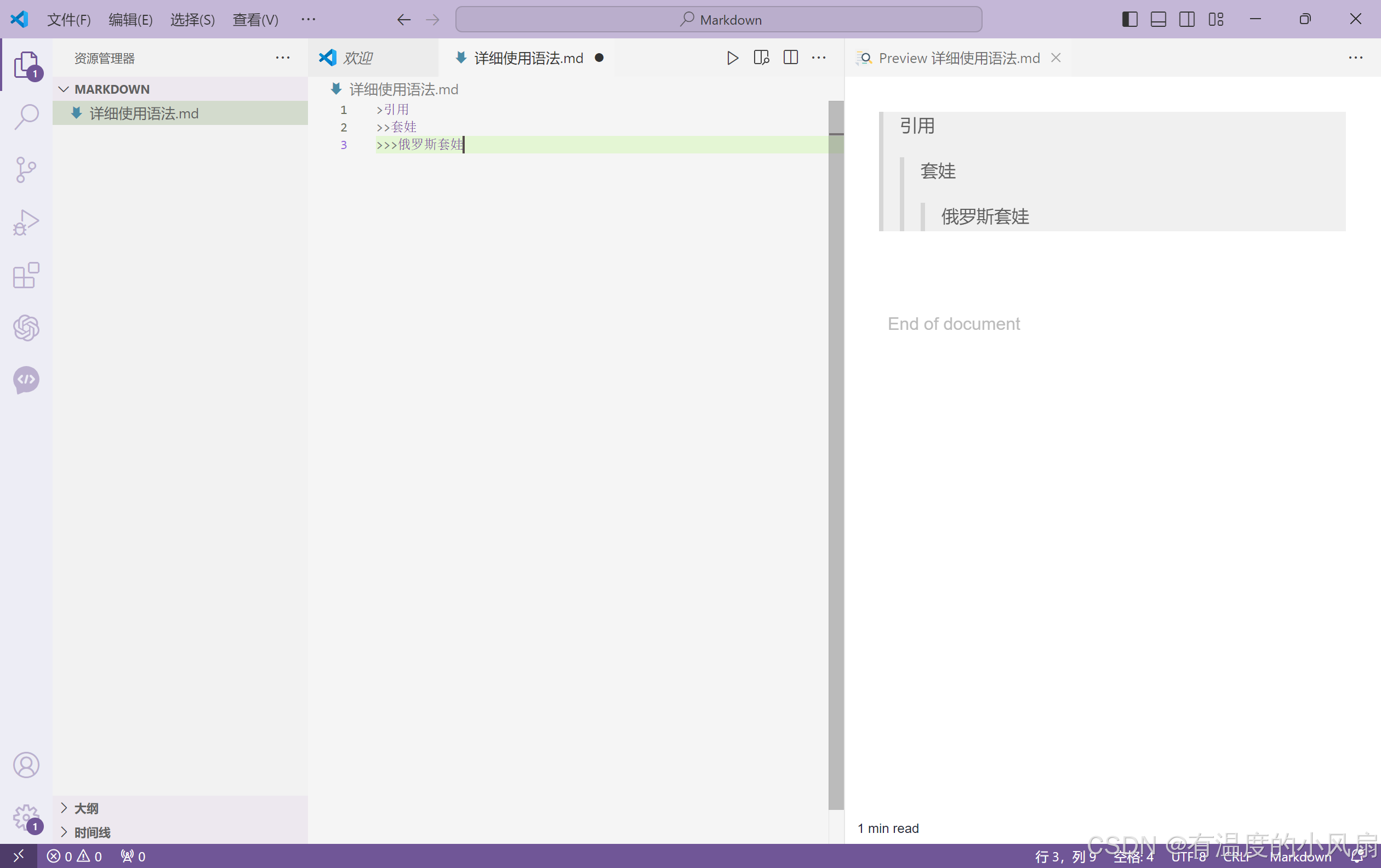The width and height of the screenshot is (1381, 868).
Task: Open the Extensions view
Action: (26, 275)
